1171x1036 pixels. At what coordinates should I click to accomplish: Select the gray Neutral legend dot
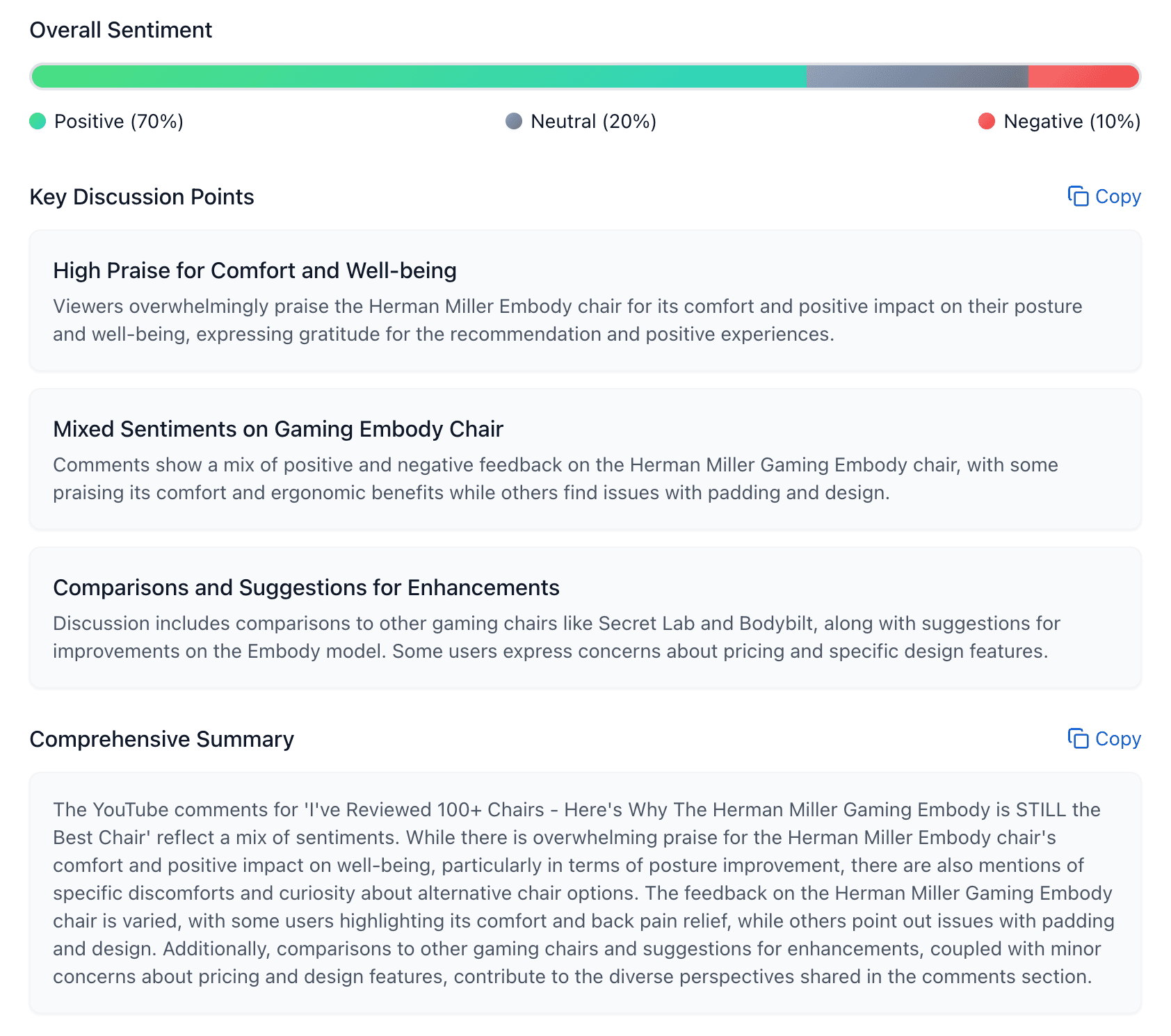tap(515, 121)
